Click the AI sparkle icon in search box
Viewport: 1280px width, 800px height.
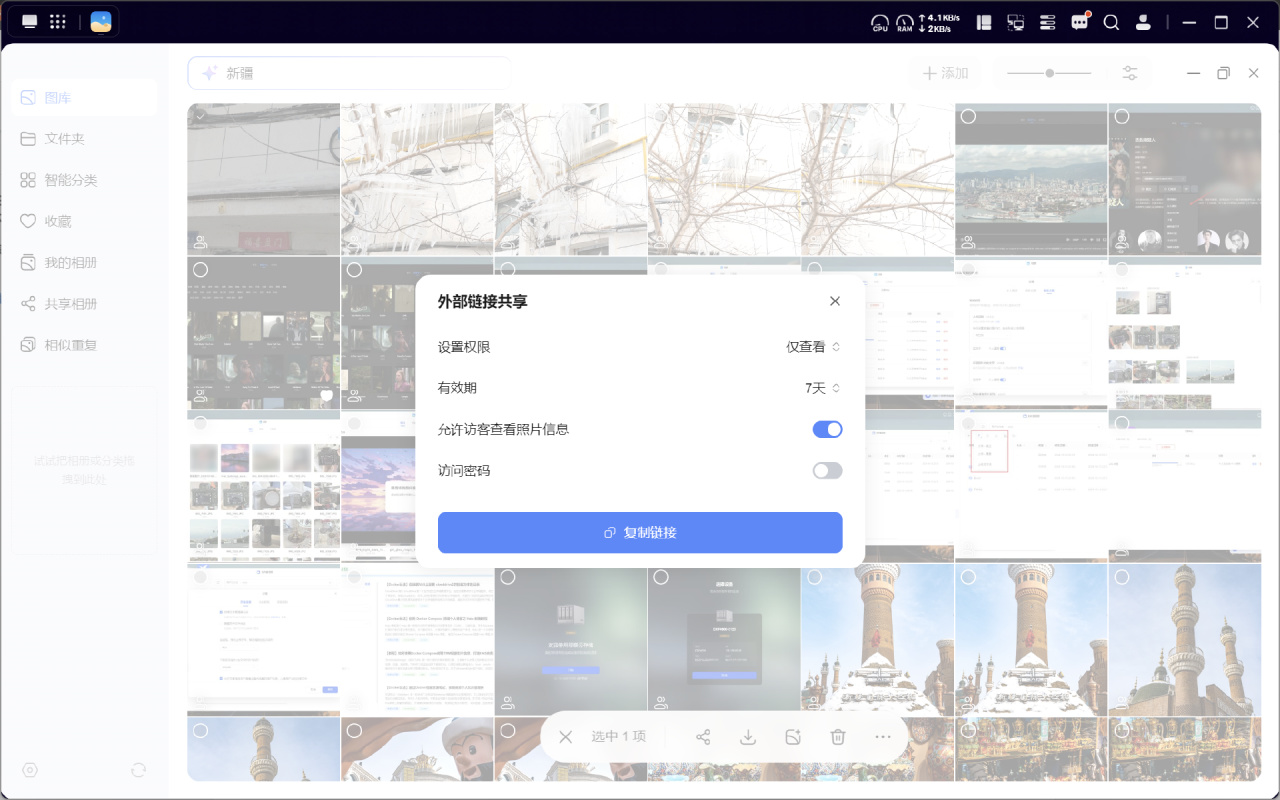209,73
